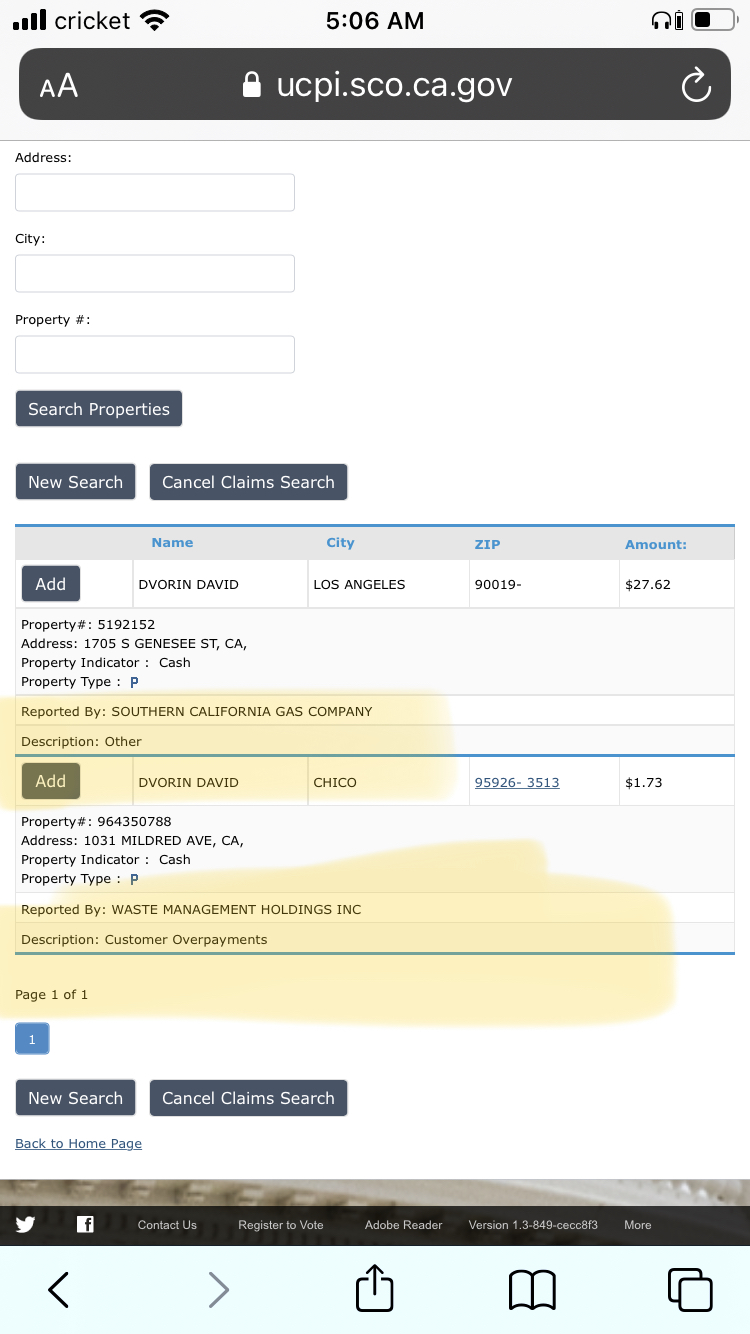Image resolution: width=750 pixels, height=1334 pixels.
Task: Select page 1 pagination button
Action: 32,1040
